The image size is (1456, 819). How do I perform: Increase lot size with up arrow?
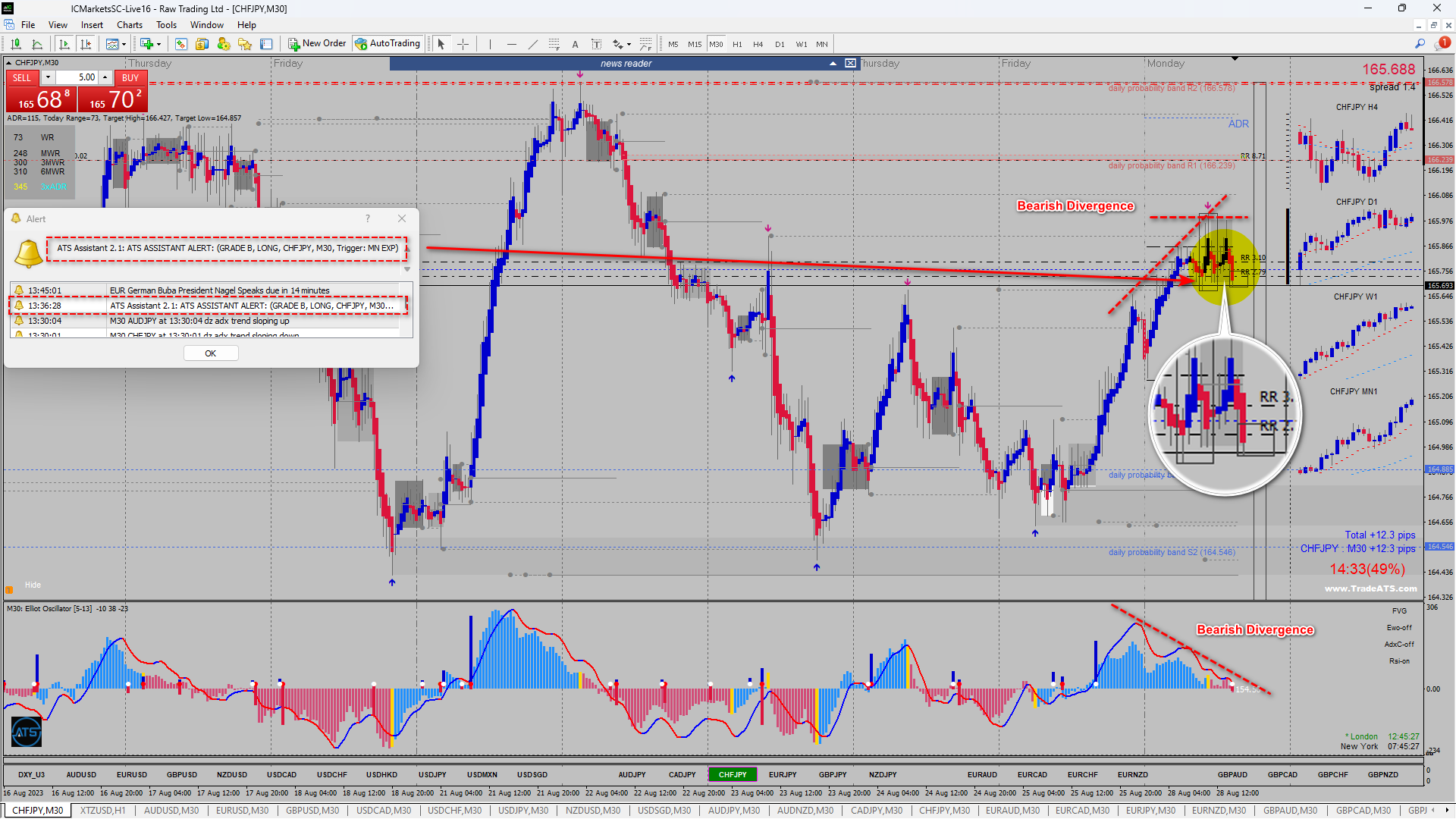point(105,77)
